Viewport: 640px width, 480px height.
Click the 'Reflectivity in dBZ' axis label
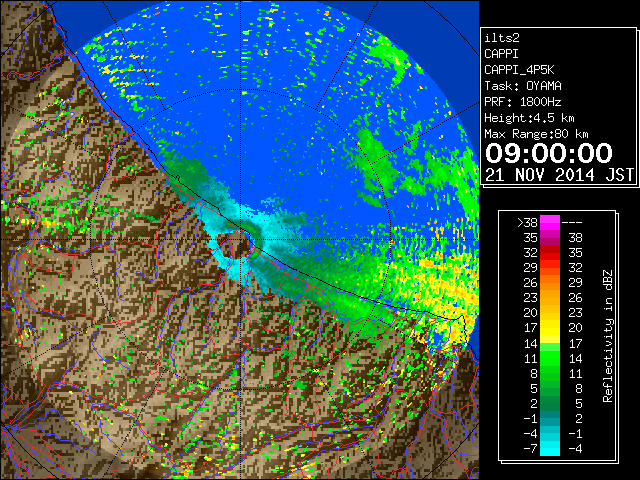(x=607, y=336)
